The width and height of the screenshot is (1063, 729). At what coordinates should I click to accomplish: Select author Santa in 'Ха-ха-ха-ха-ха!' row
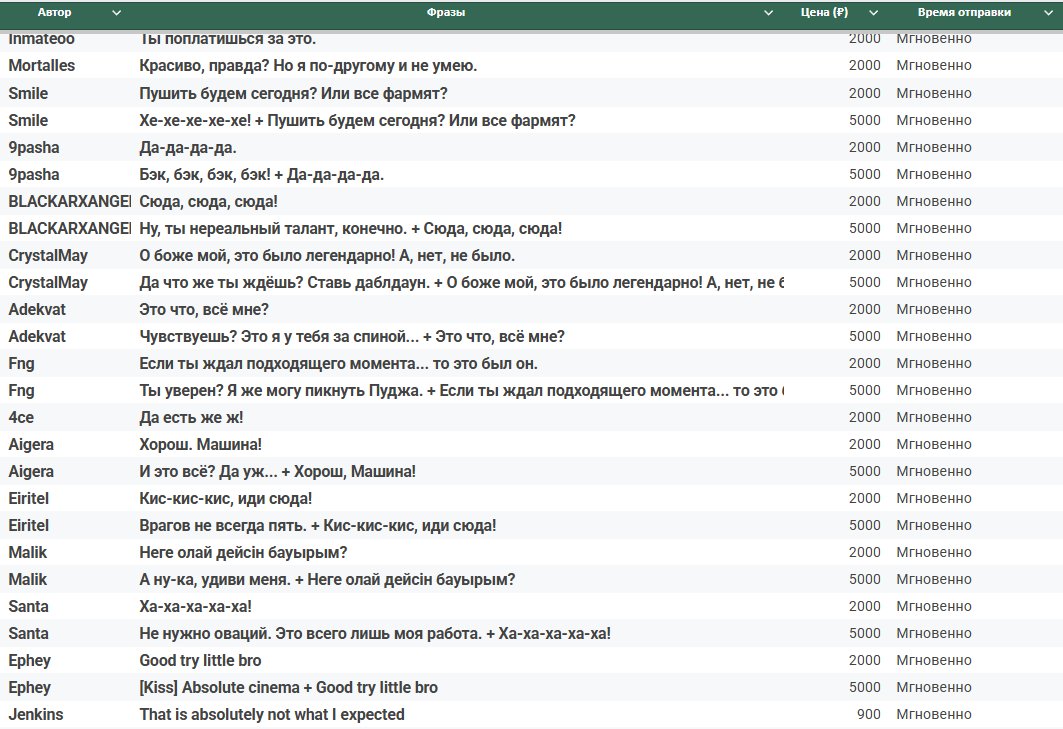pos(28,606)
